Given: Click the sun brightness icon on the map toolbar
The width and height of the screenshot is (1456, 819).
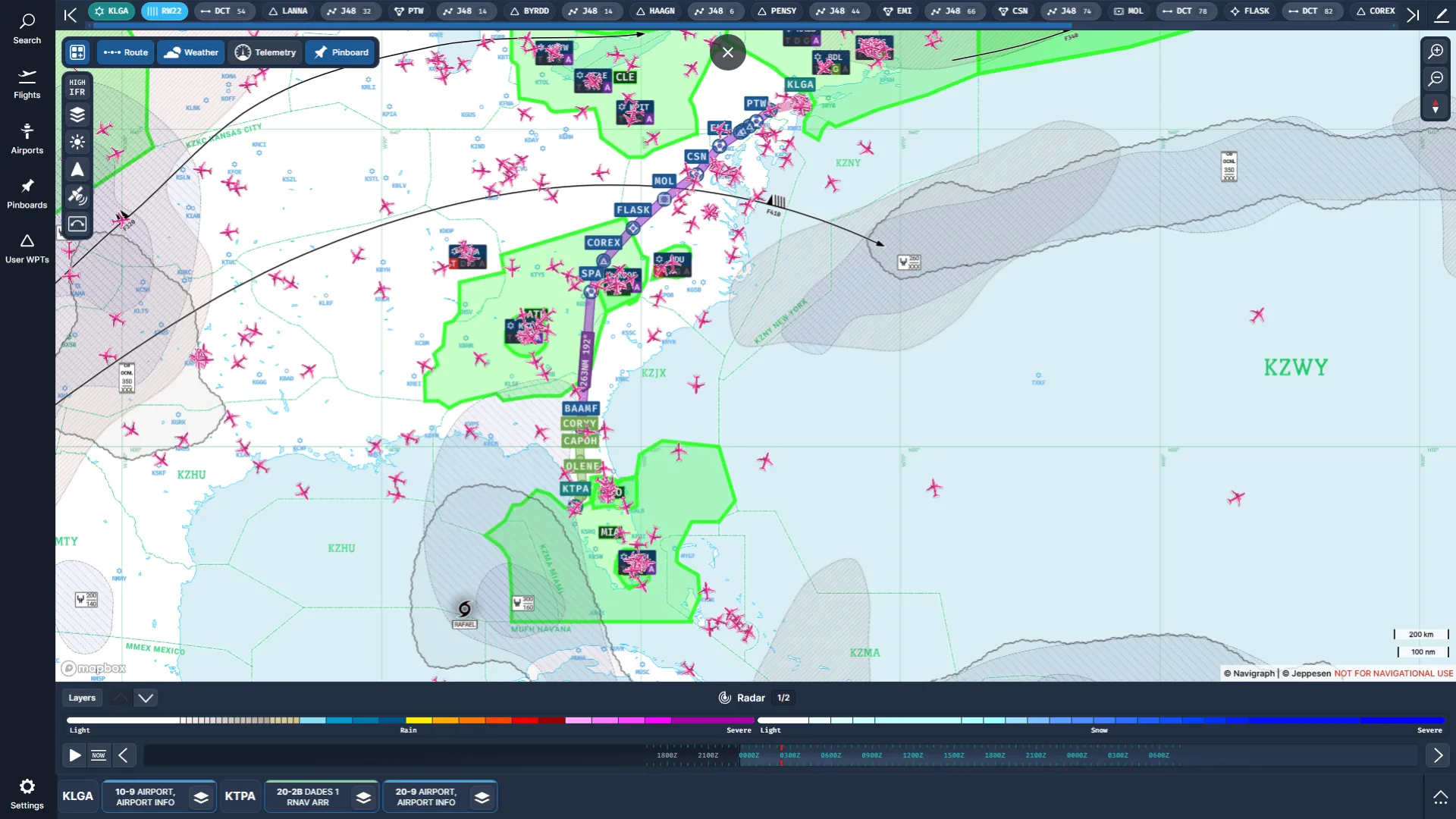Looking at the screenshot, I should point(77,142).
